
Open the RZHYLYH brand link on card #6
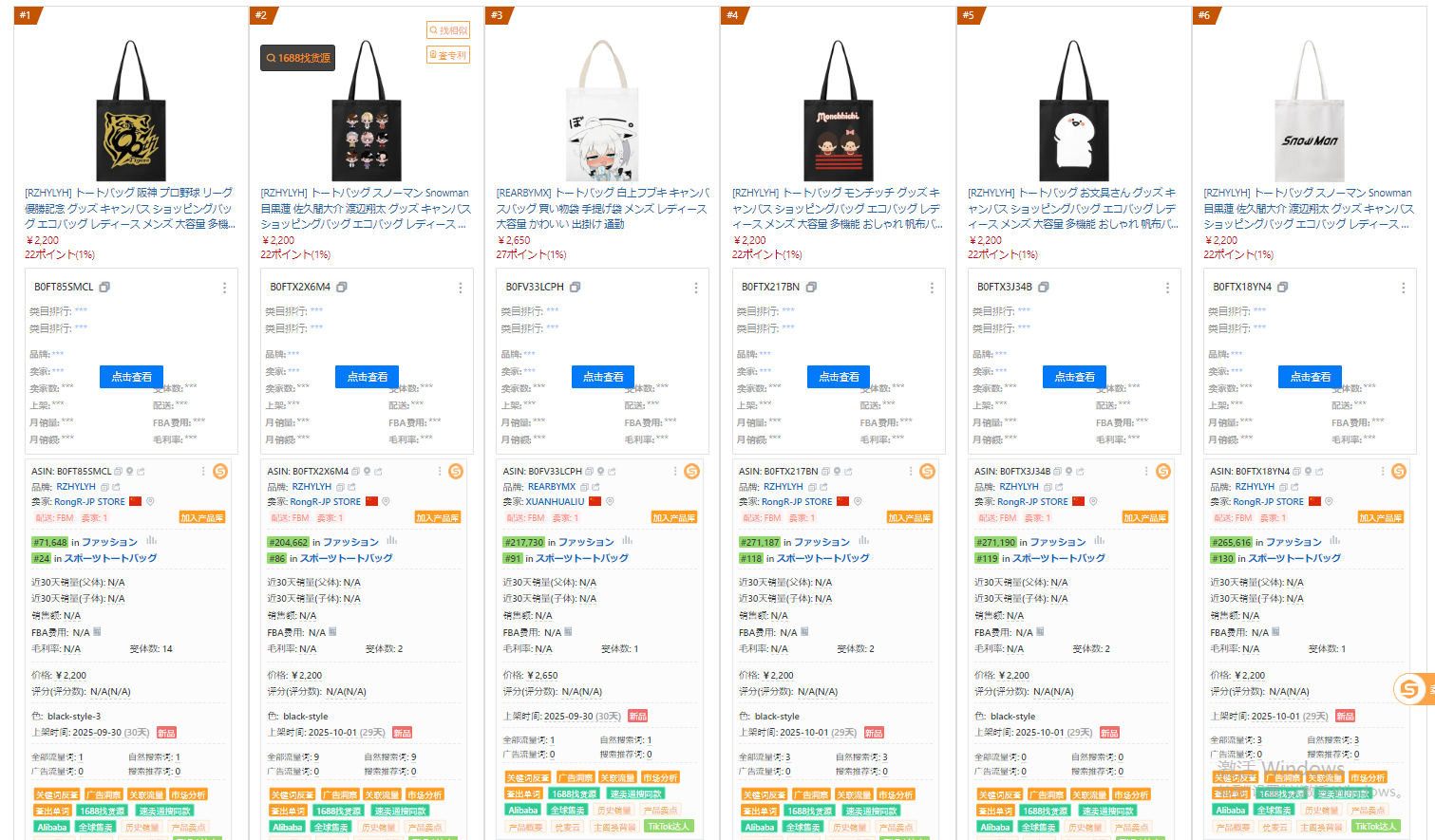tap(1256, 486)
